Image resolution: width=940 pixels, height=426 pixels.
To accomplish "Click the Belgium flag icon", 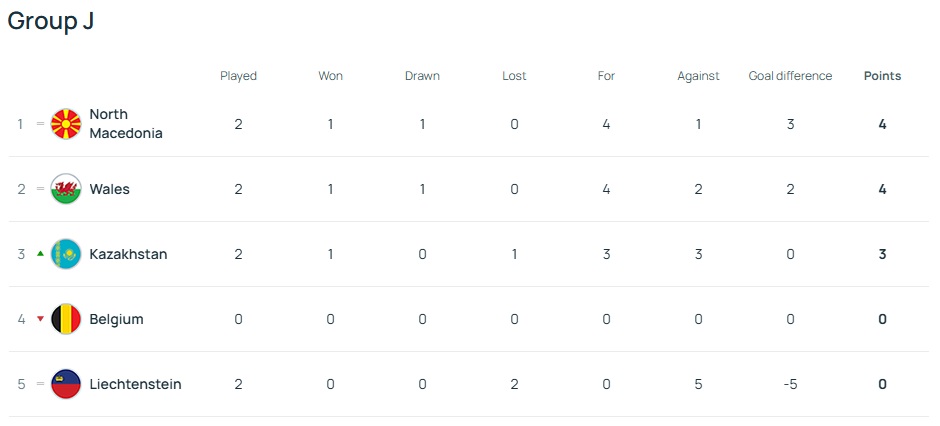I will coord(66,319).
